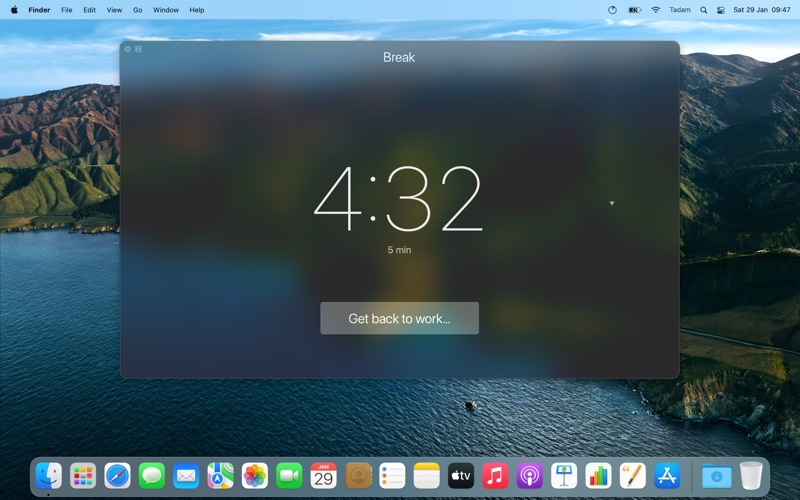800x500 pixels.
Task: Open Spotlight search magnifier icon
Action: (x=704, y=10)
